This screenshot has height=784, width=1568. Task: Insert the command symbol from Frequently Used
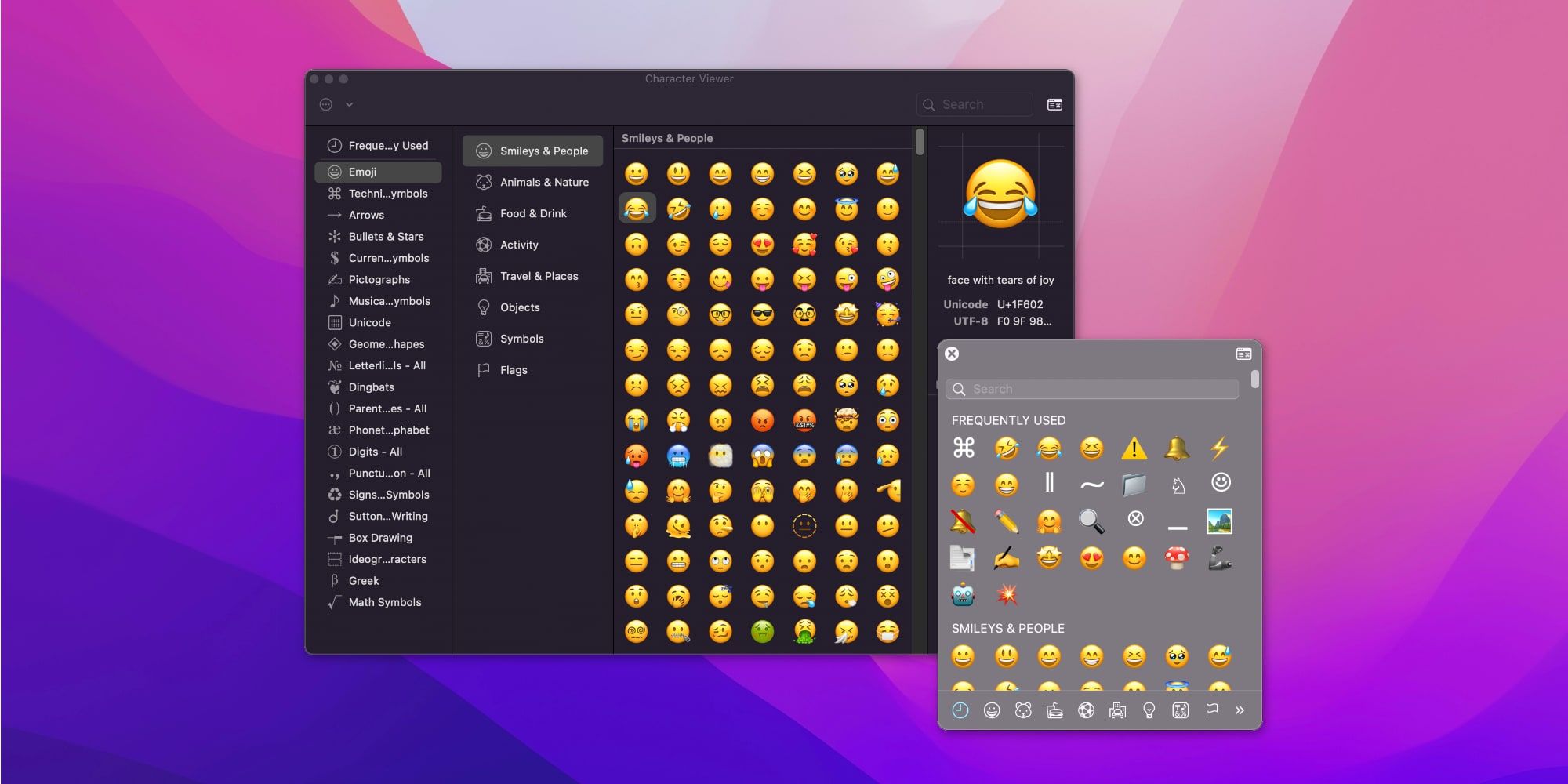pos(964,448)
